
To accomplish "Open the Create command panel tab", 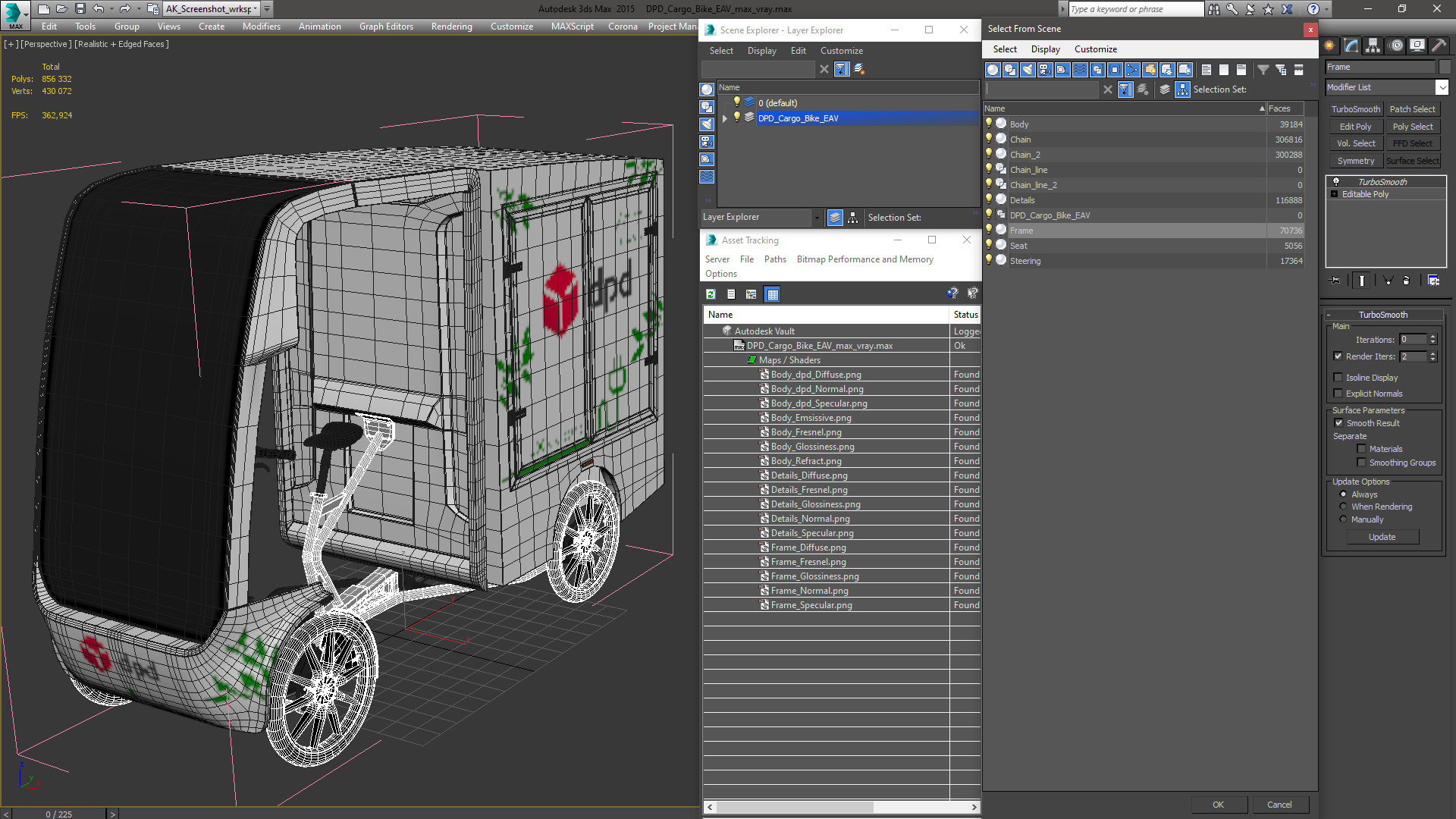I will (x=1329, y=45).
